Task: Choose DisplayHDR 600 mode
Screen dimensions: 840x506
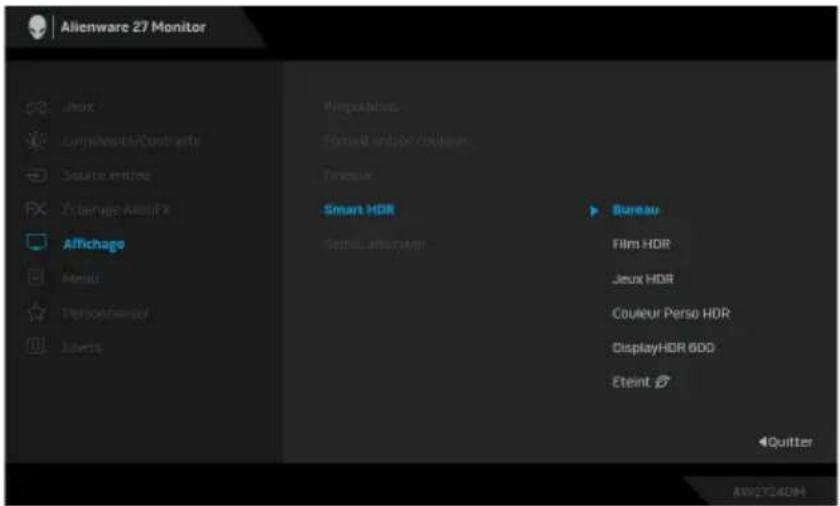Action: (x=663, y=348)
